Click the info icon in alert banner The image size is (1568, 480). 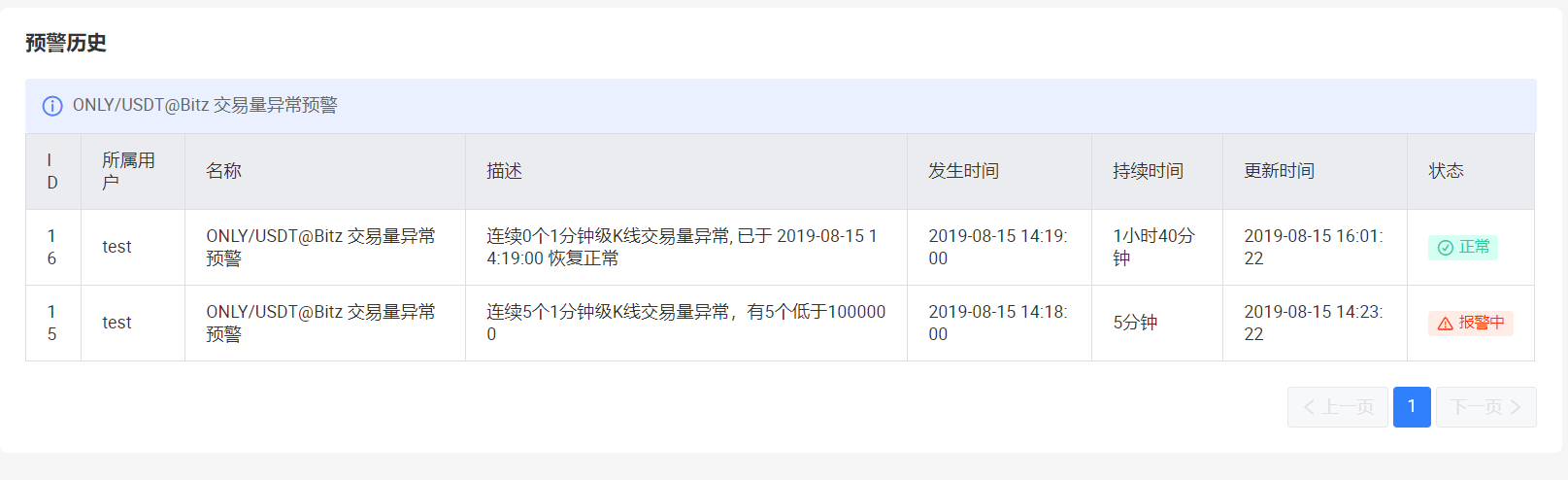click(x=52, y=106)
